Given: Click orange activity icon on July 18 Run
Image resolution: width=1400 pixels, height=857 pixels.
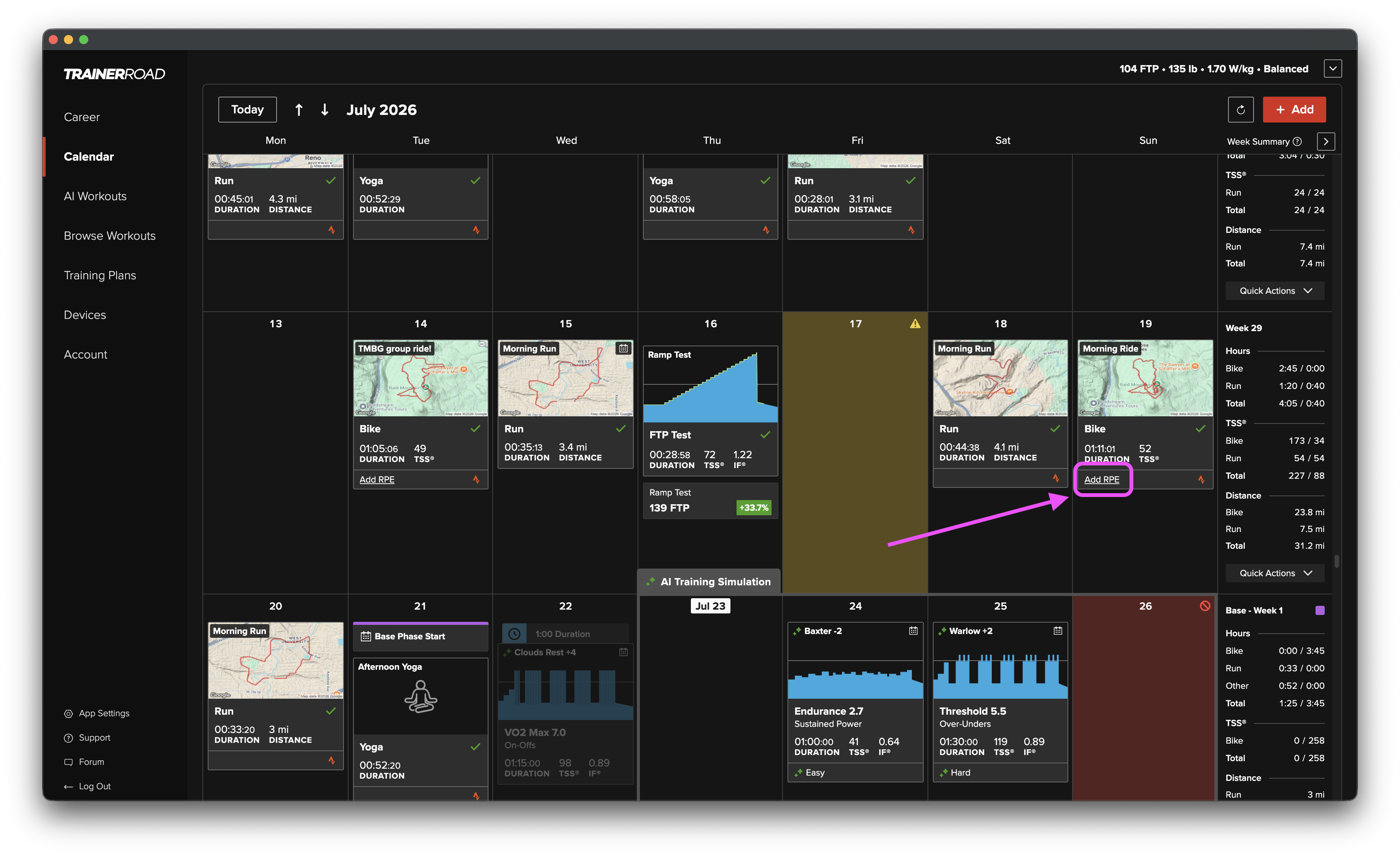Looking at the screenshot, I should click(x=1056, y=478).
